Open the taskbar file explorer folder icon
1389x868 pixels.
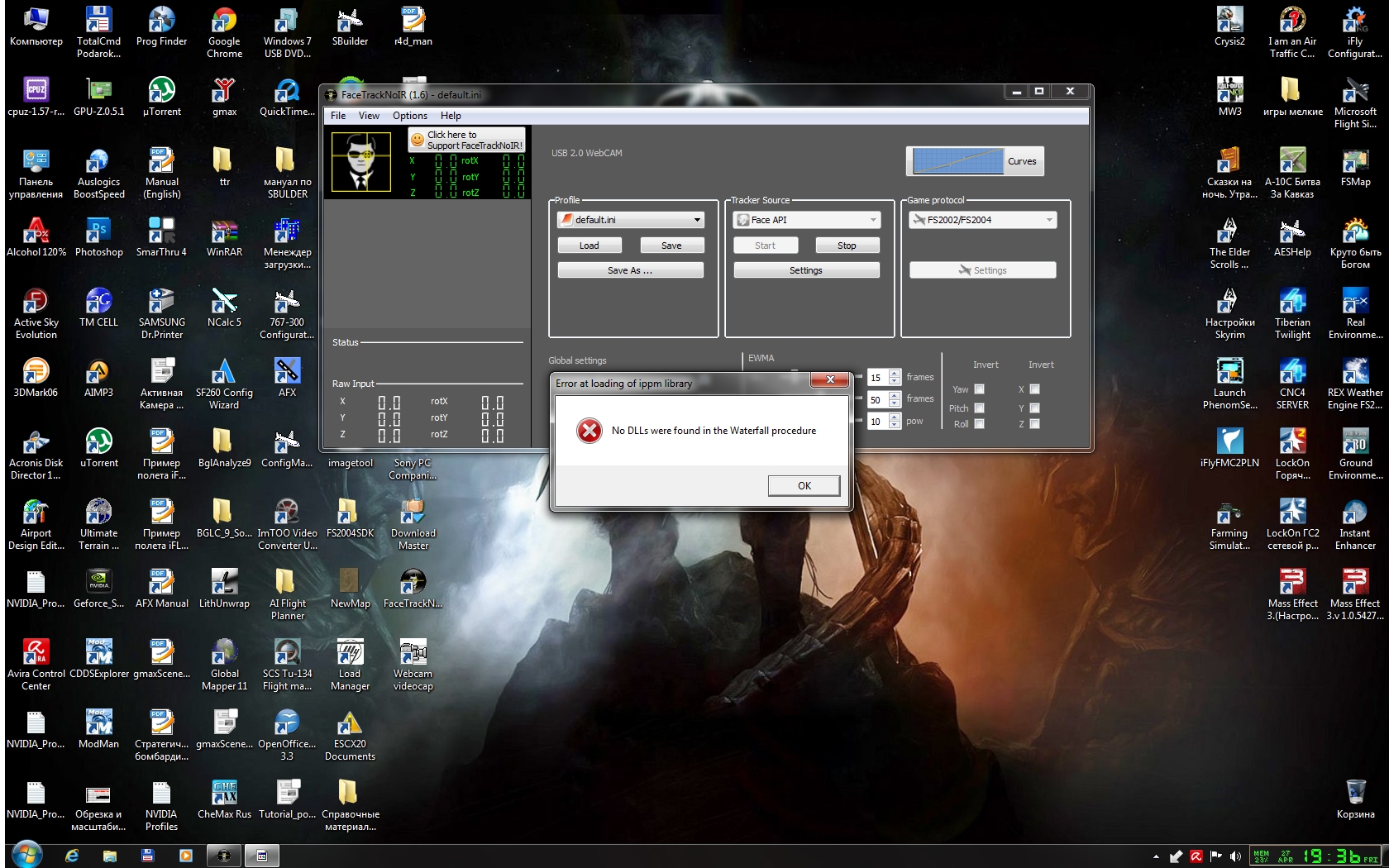click(109, 856)
